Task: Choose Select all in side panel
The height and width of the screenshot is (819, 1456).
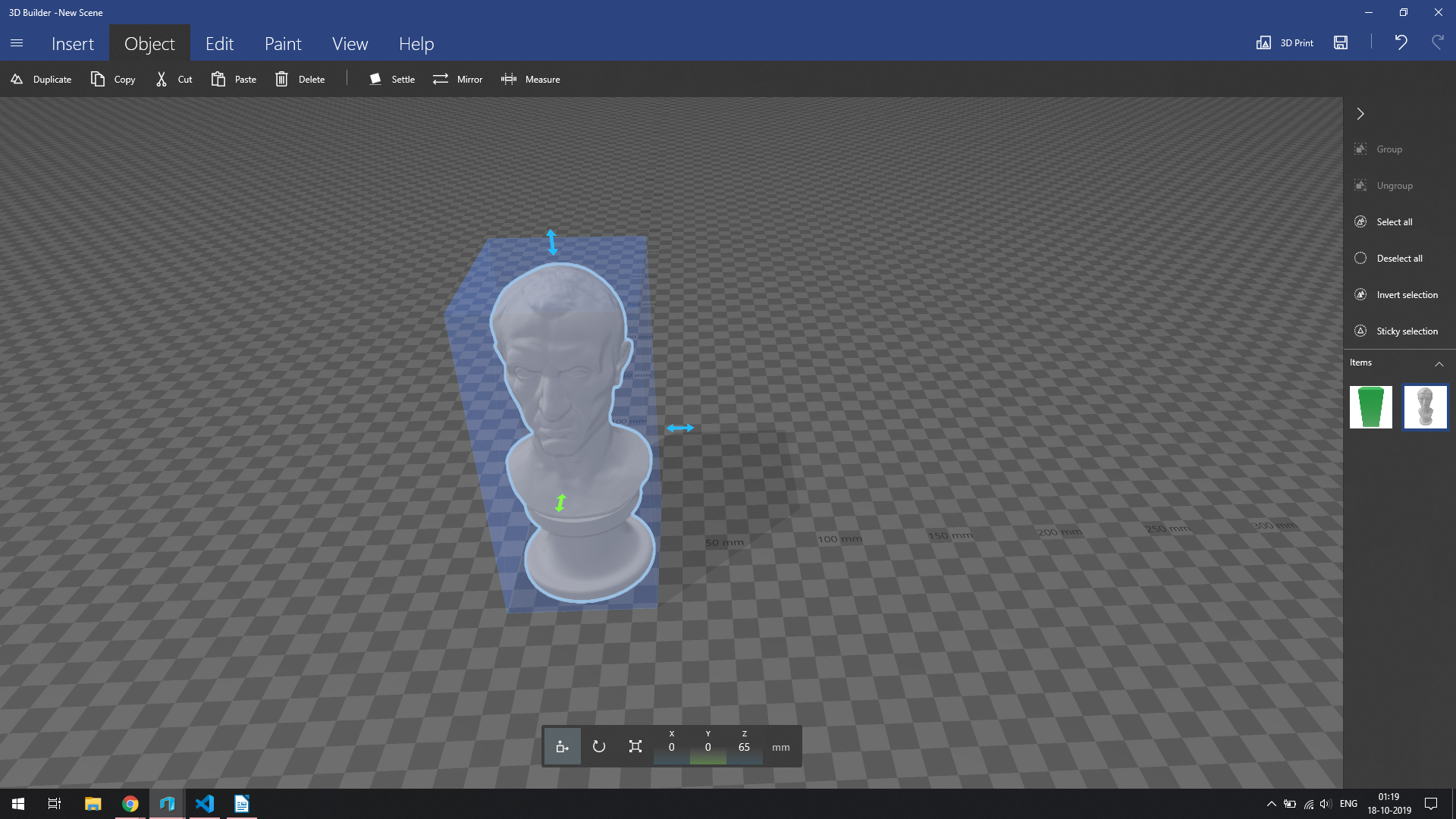Action: pyautogui.click(x=1383, y=222)
